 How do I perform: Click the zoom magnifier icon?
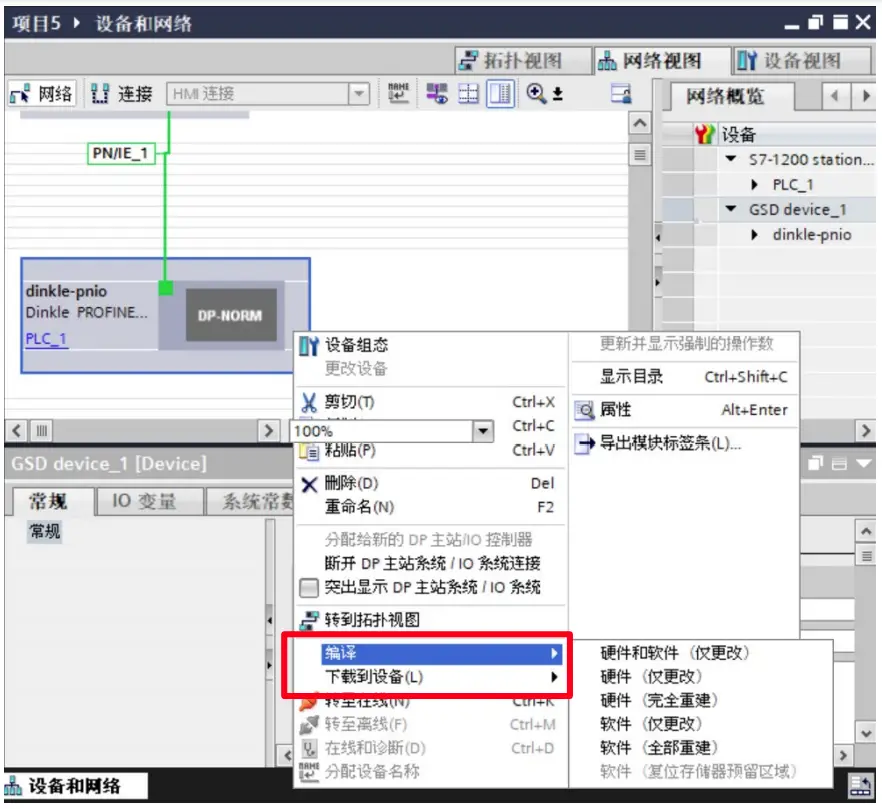click(x=536, y=93)
